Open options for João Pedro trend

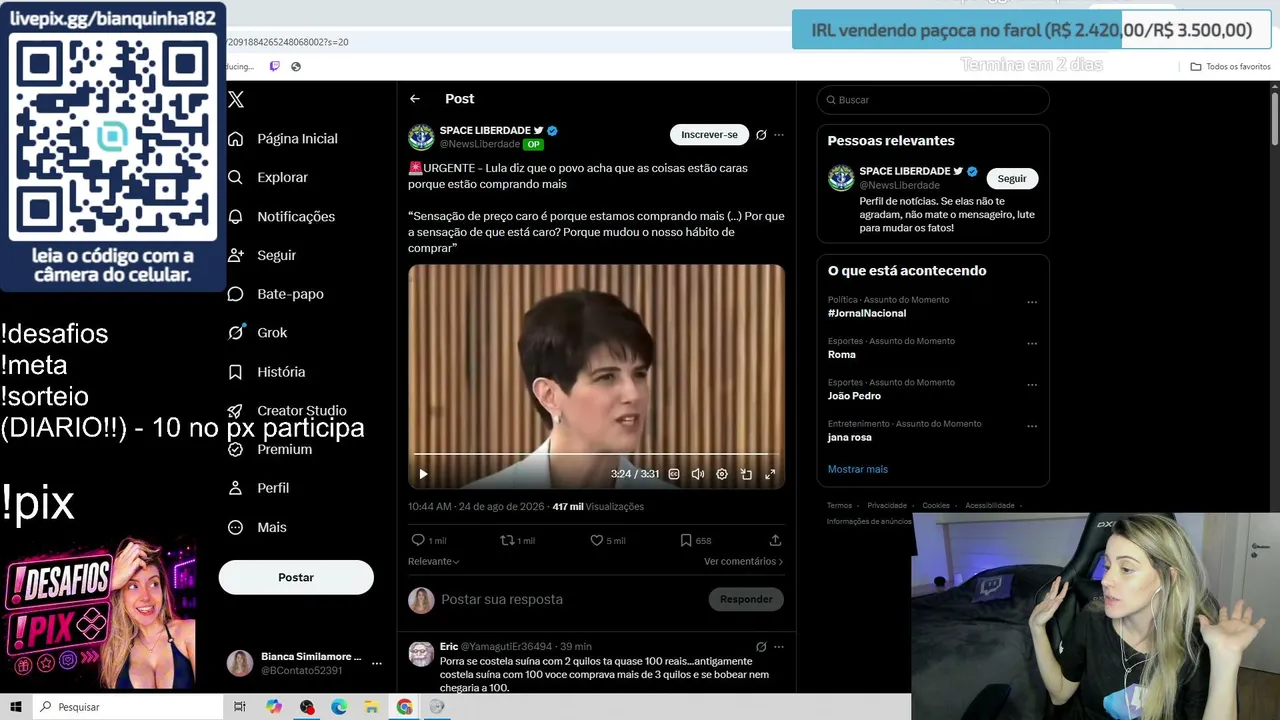(1032, 384)
